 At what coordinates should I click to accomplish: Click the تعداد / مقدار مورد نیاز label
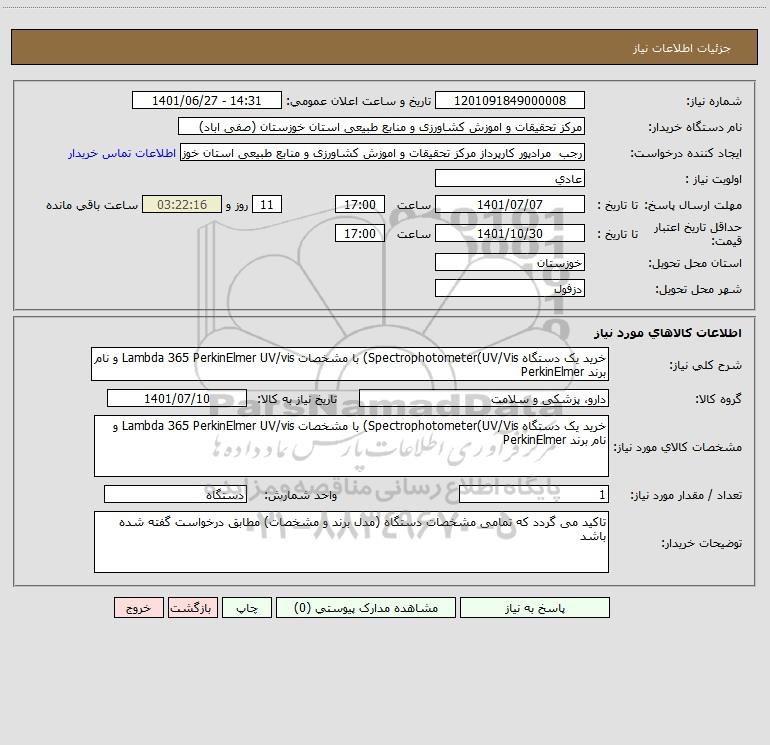686,496
